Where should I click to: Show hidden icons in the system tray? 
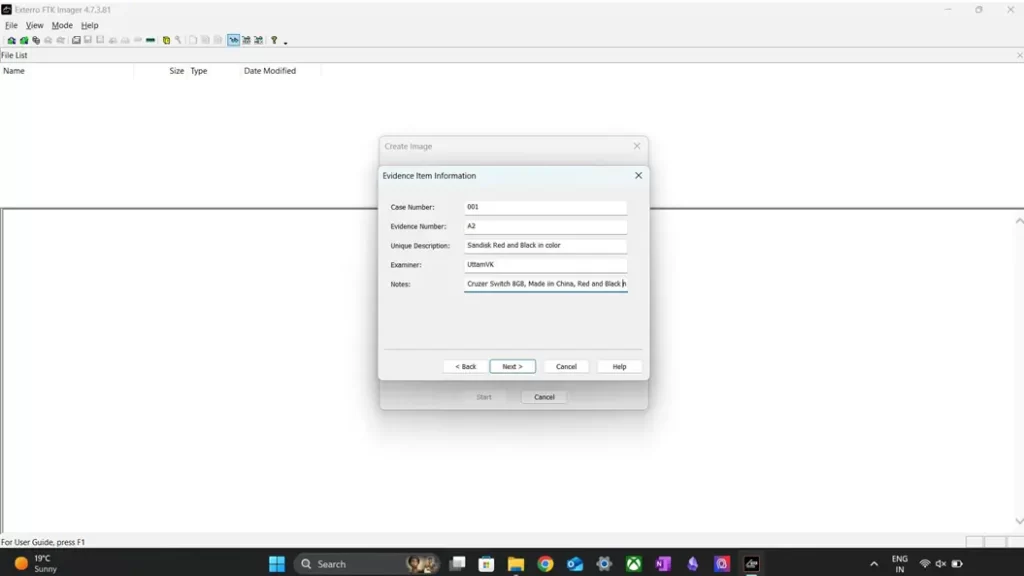click(874, 564)
